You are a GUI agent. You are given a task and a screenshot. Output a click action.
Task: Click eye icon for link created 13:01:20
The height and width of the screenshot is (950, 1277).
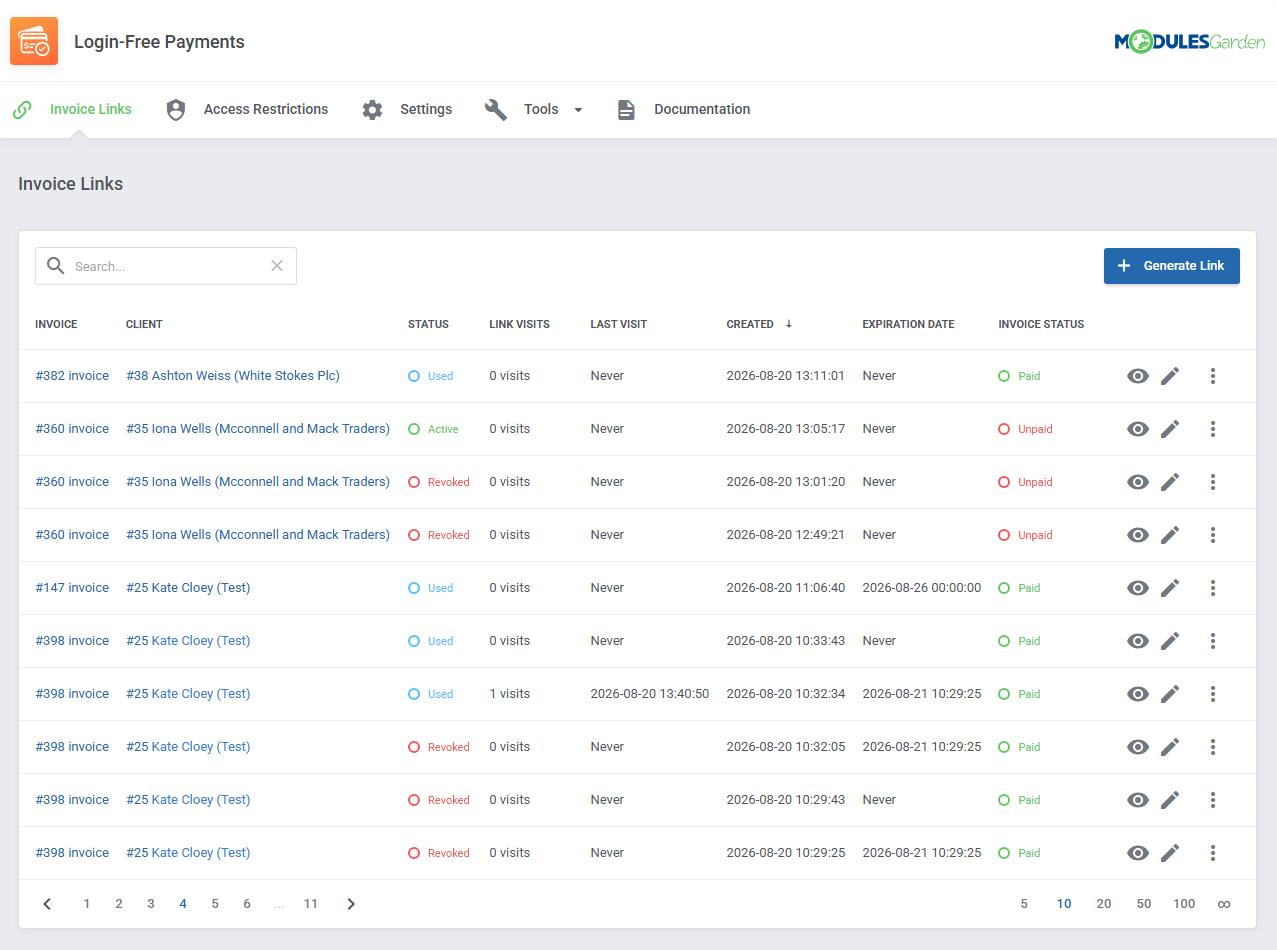click(1138, 482)
